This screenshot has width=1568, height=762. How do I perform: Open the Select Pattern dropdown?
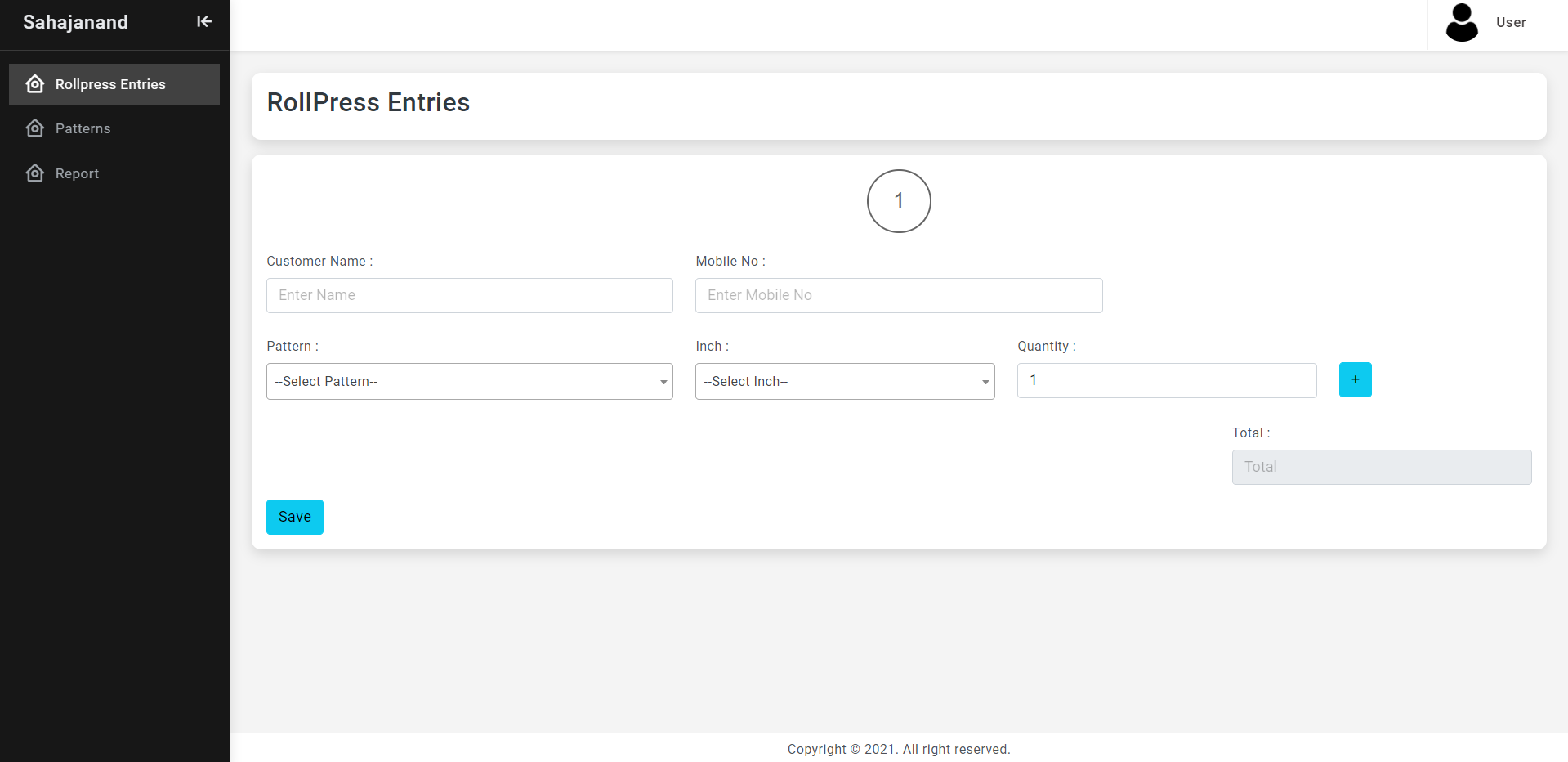pyautogui.click(x=470, y=381)
